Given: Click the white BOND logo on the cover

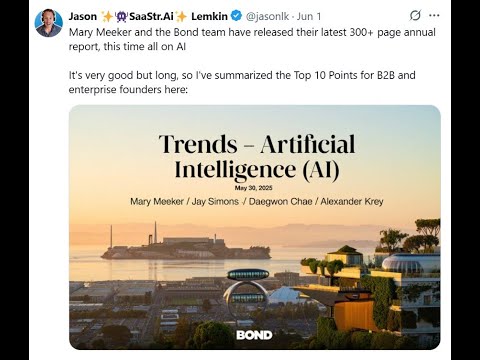Looking at the screenshot, I should tap(254, 335).
